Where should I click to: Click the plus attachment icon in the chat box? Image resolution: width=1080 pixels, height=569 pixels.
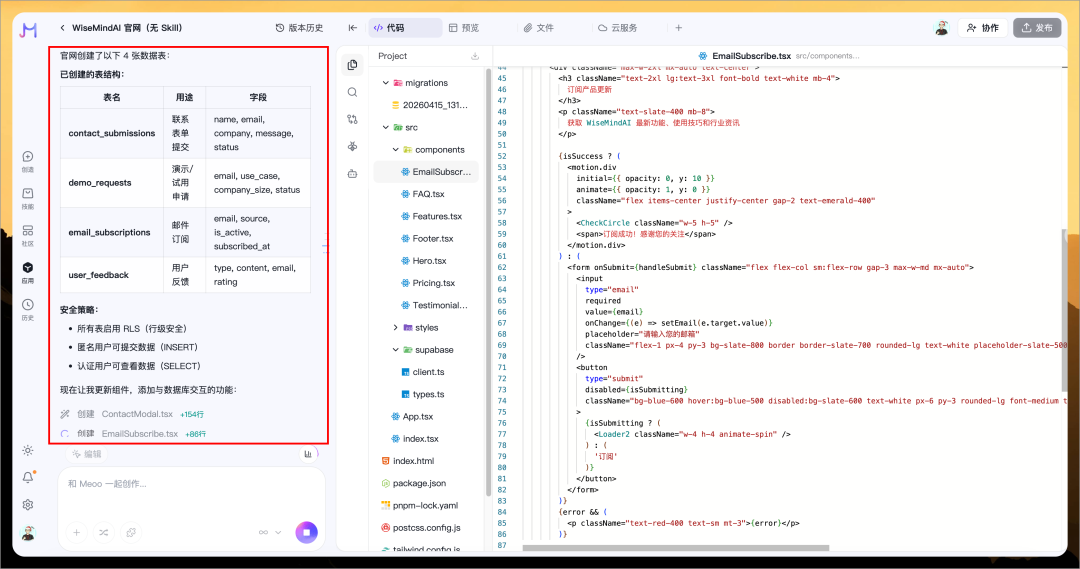[x=76, y=532]
